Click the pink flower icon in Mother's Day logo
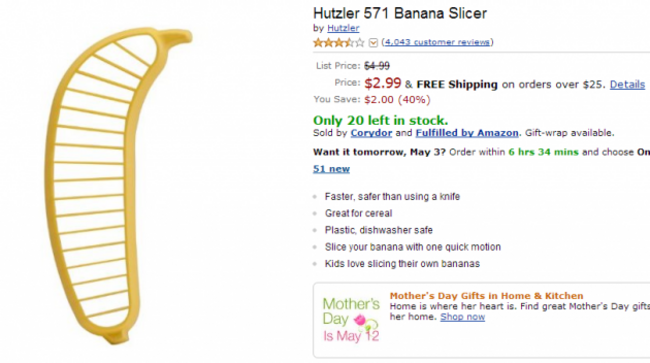Image resolution: width=650 pixels, height=363 pixels. (x=360, y=320)
